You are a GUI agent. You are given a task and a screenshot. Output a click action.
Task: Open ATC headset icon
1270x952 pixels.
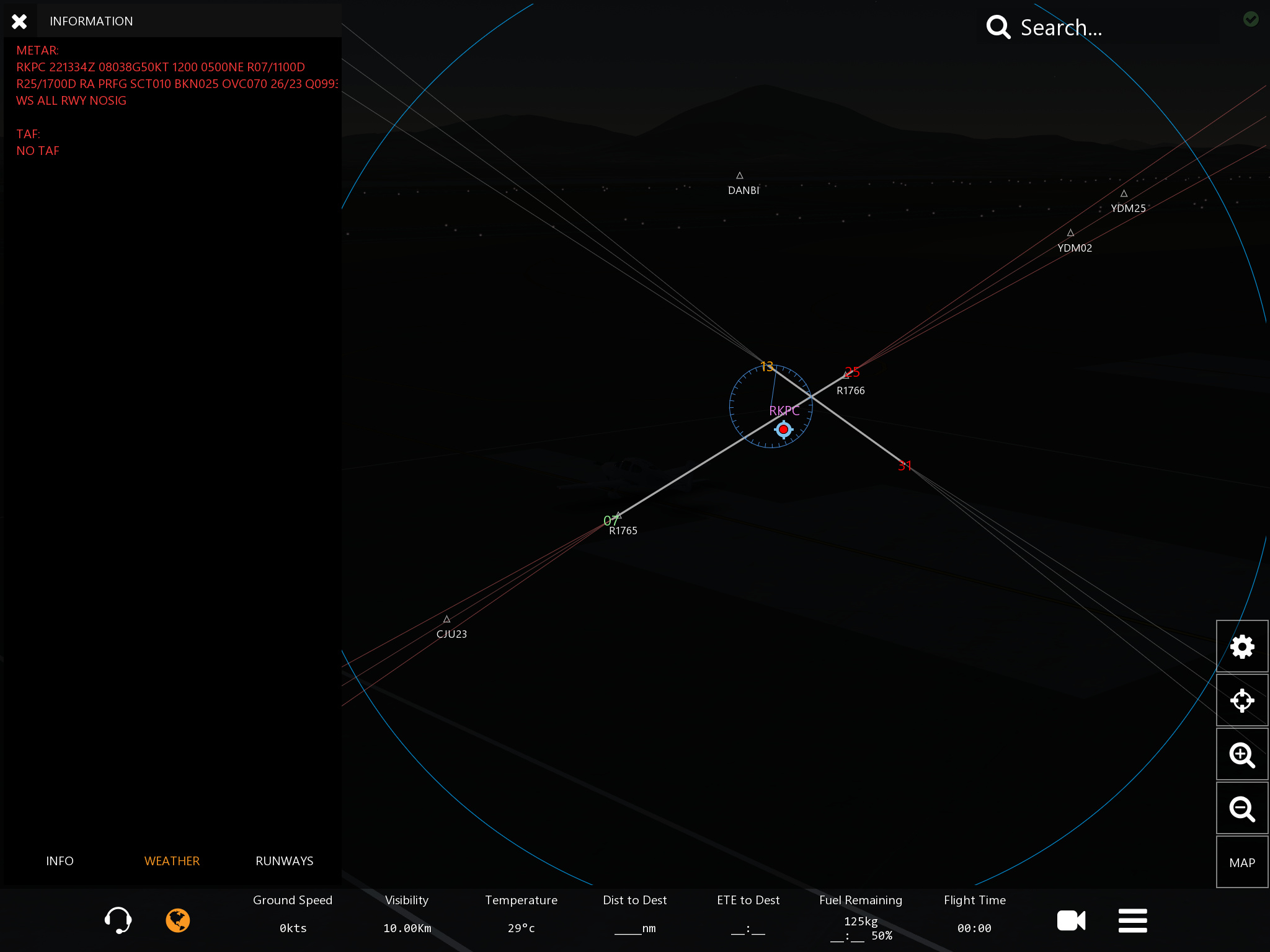(118, 920)
